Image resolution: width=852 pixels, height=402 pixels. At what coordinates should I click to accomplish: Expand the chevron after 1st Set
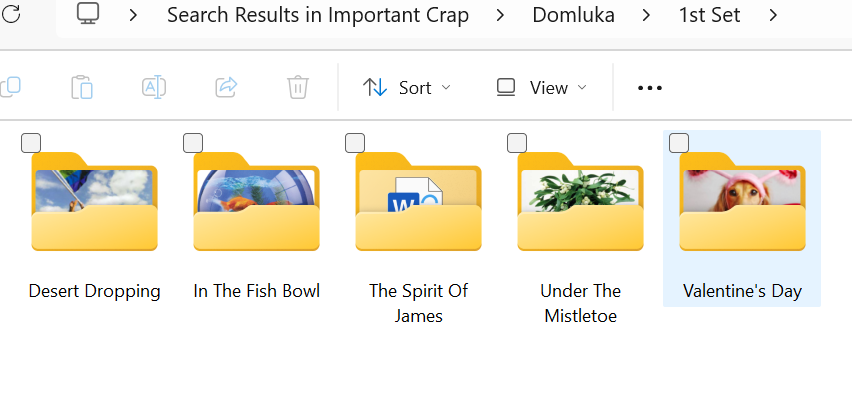click(773, 15)
